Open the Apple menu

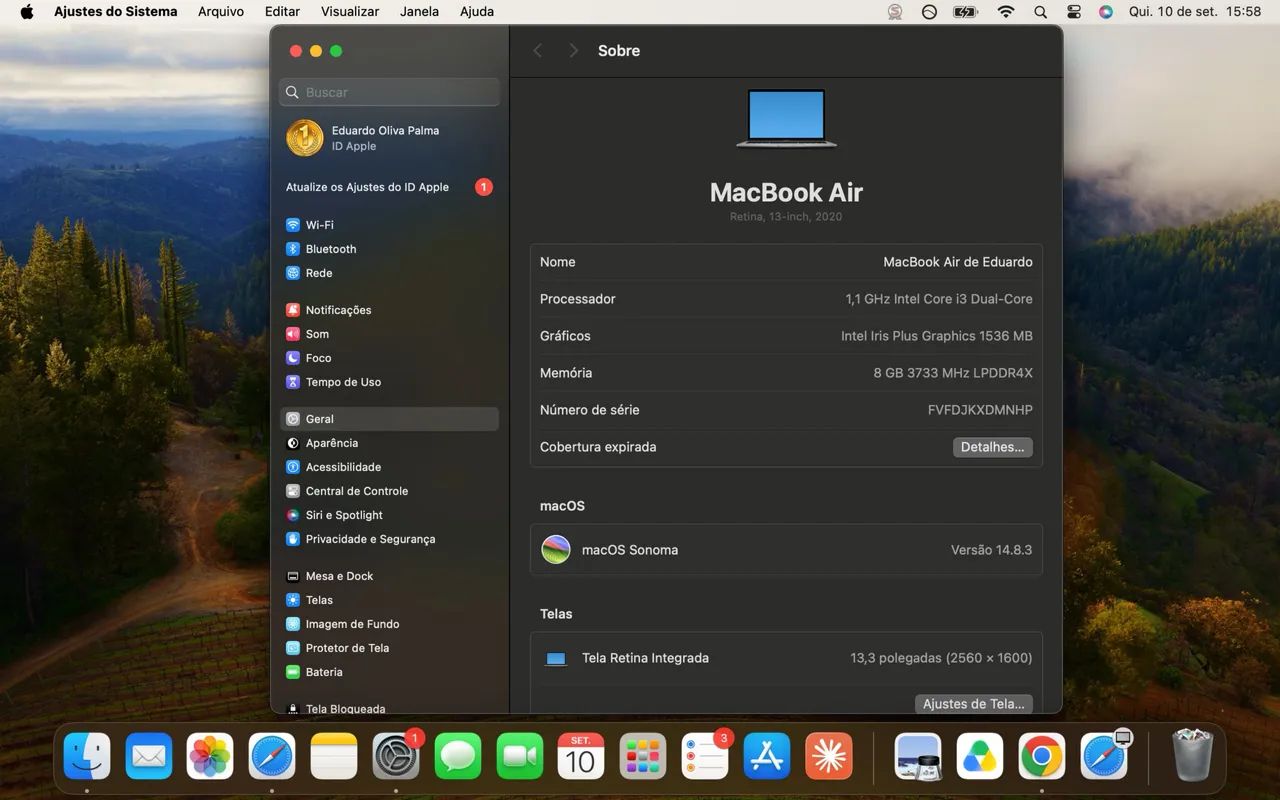pyautogui.click(x=27, y=12)
